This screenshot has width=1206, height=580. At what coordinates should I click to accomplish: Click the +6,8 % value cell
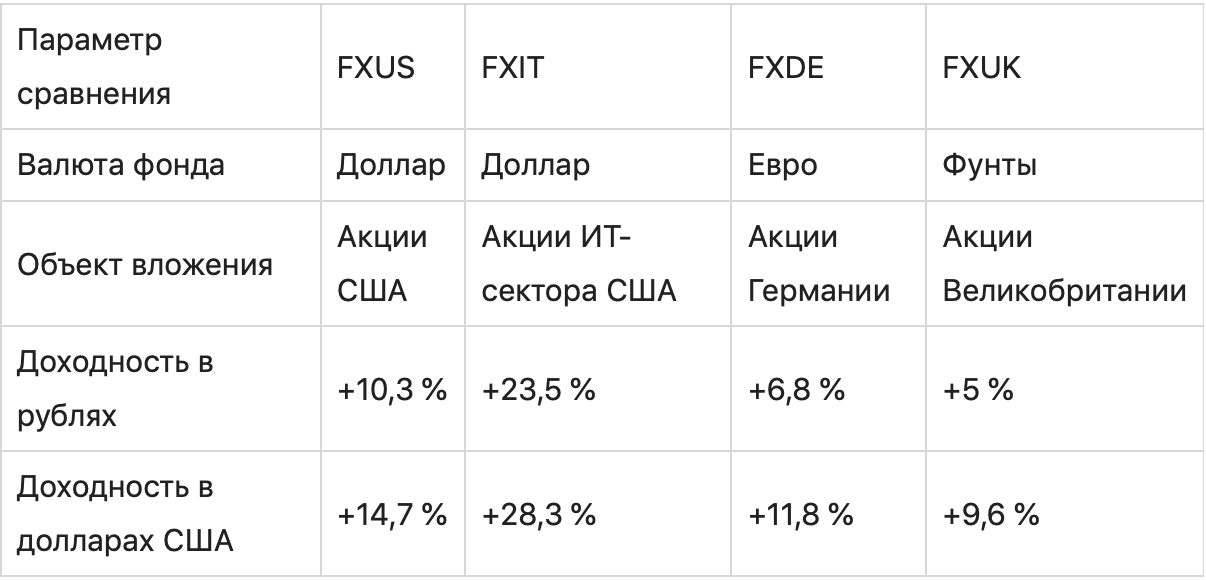796,390
